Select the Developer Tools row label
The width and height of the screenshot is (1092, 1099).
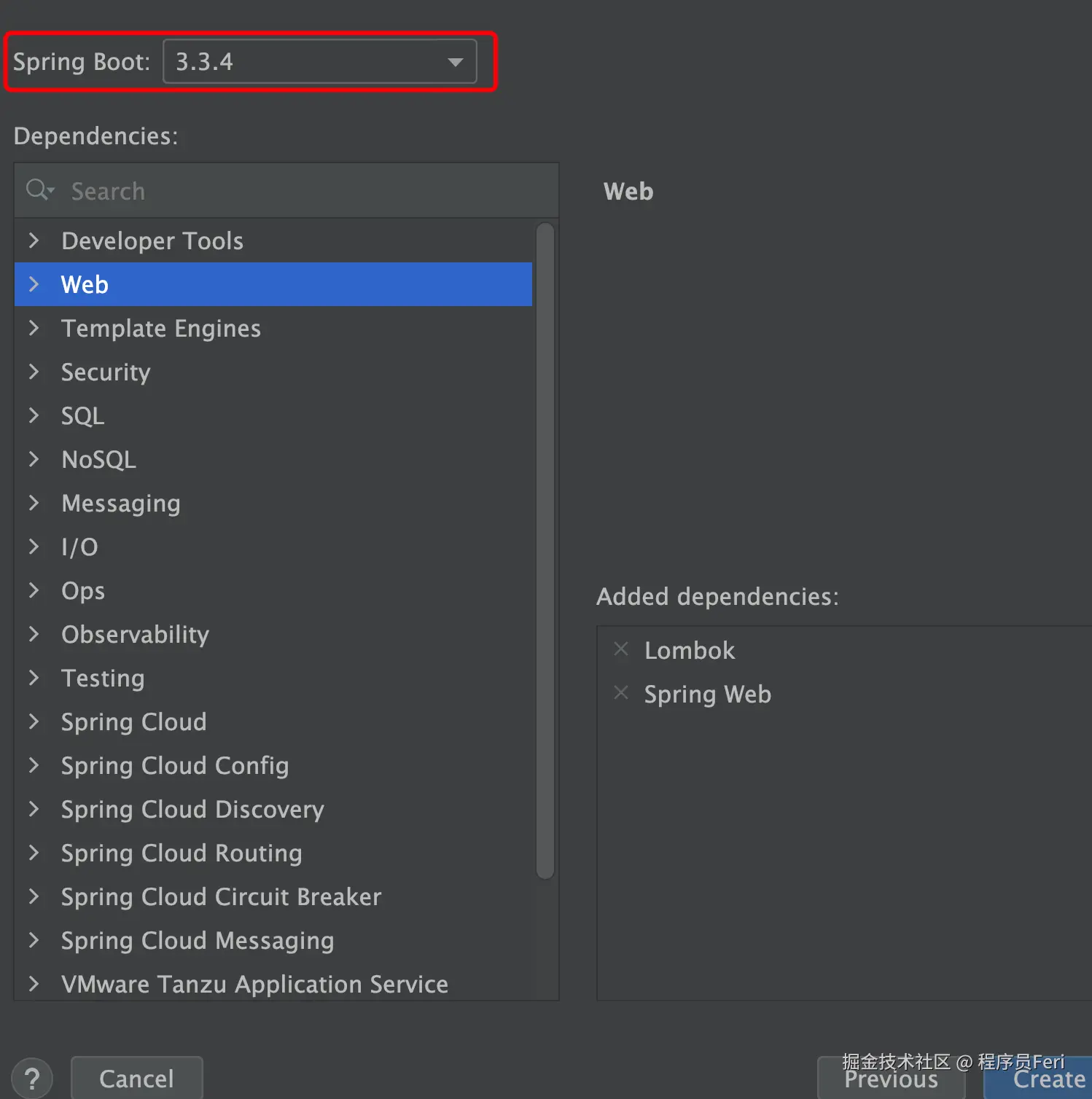(152, 240)
